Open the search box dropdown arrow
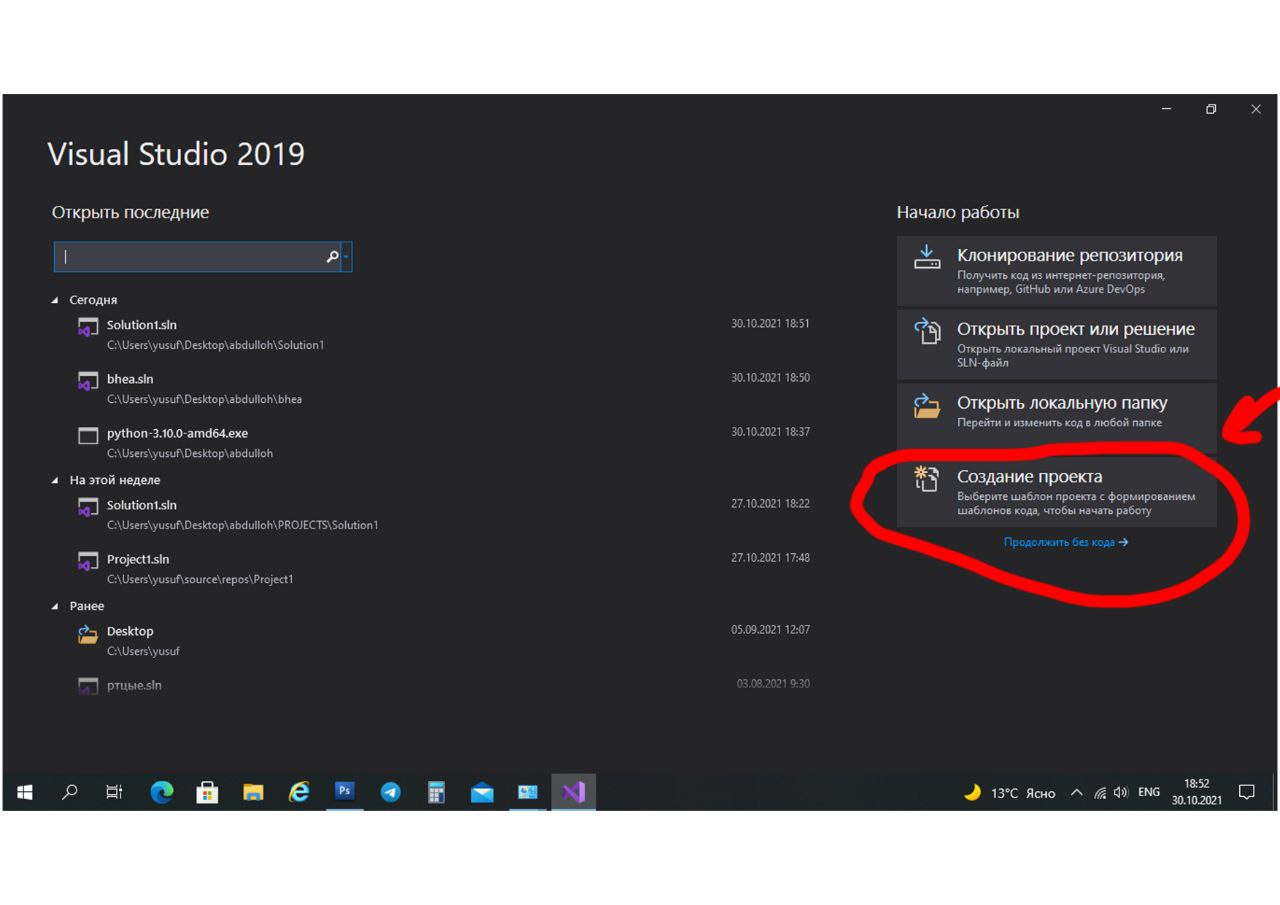The image size is (1280, 905). coord(347,257)
